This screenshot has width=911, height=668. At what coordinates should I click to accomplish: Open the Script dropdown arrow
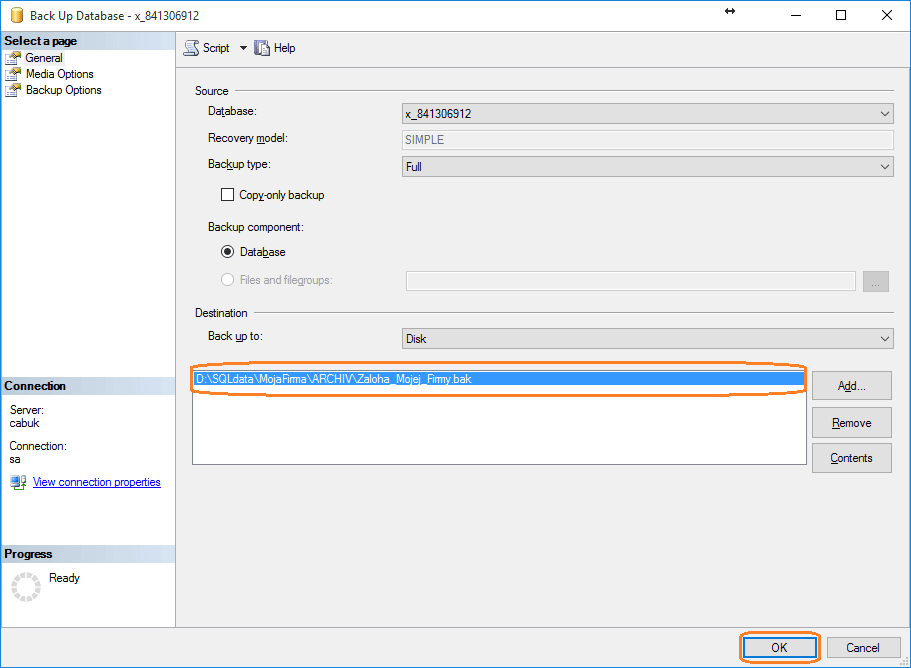[243, 48]
